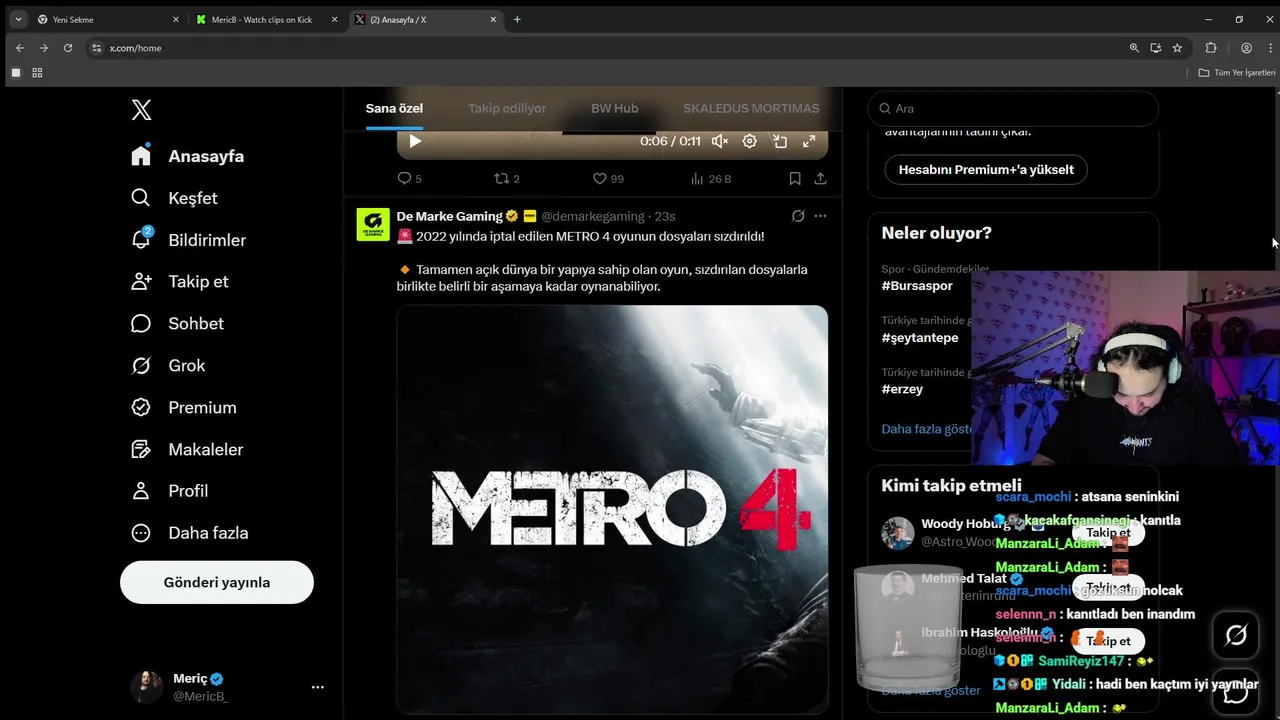
Task: Close the Anasayfa / X tab
Action: coord(493,19)
